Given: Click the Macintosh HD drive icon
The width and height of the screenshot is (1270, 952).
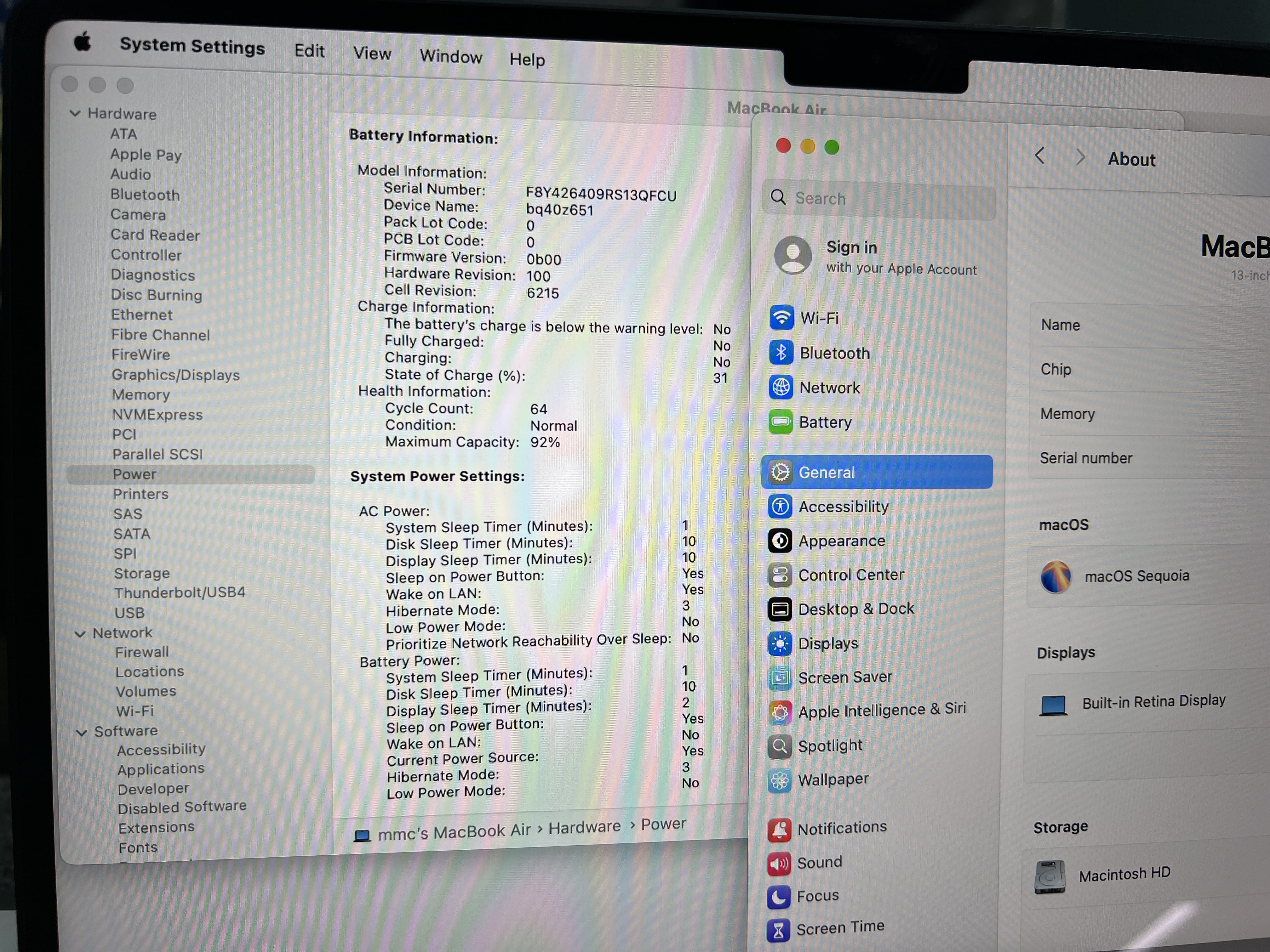Looking at the screenshot, I should click(x=1050, y=877).
